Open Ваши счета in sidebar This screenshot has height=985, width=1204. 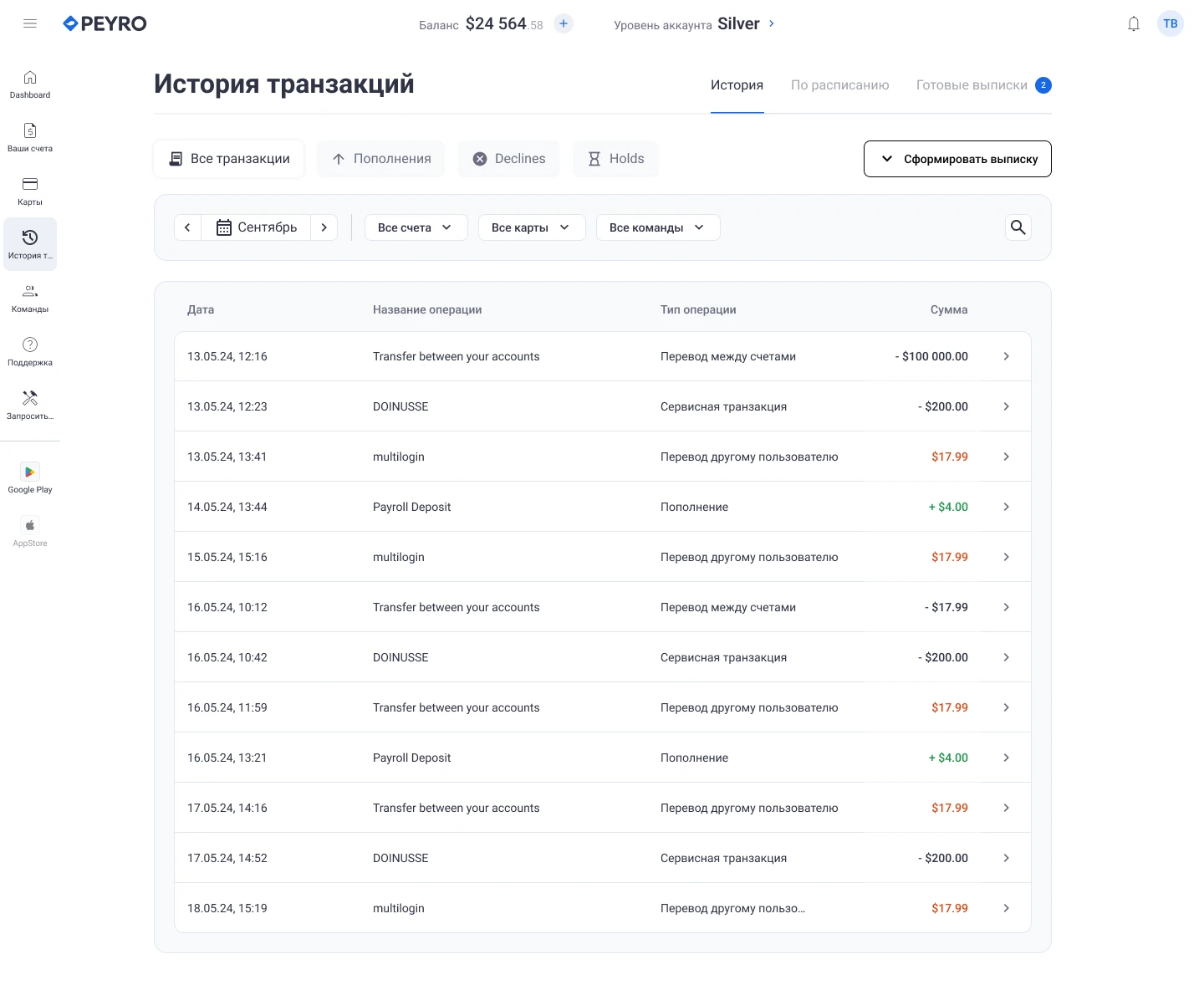[x=30, y=138]
